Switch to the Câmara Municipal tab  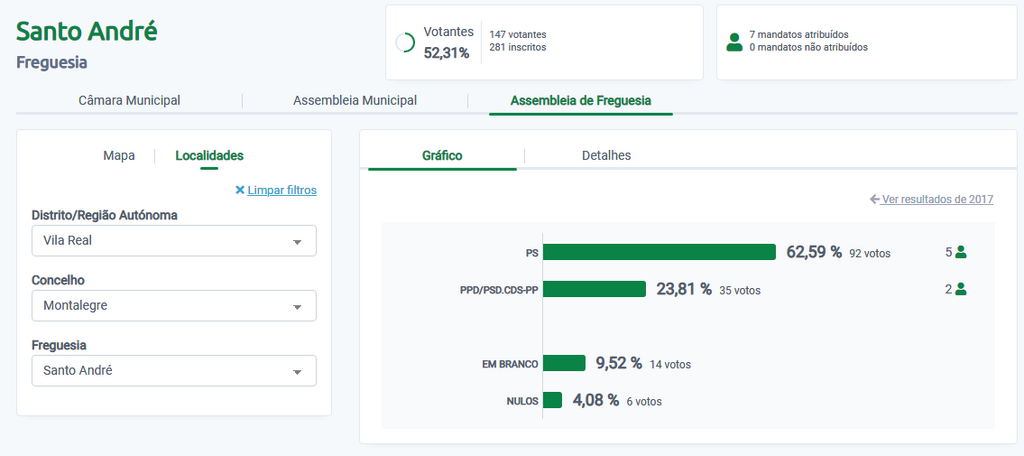(x=129, y=100)
